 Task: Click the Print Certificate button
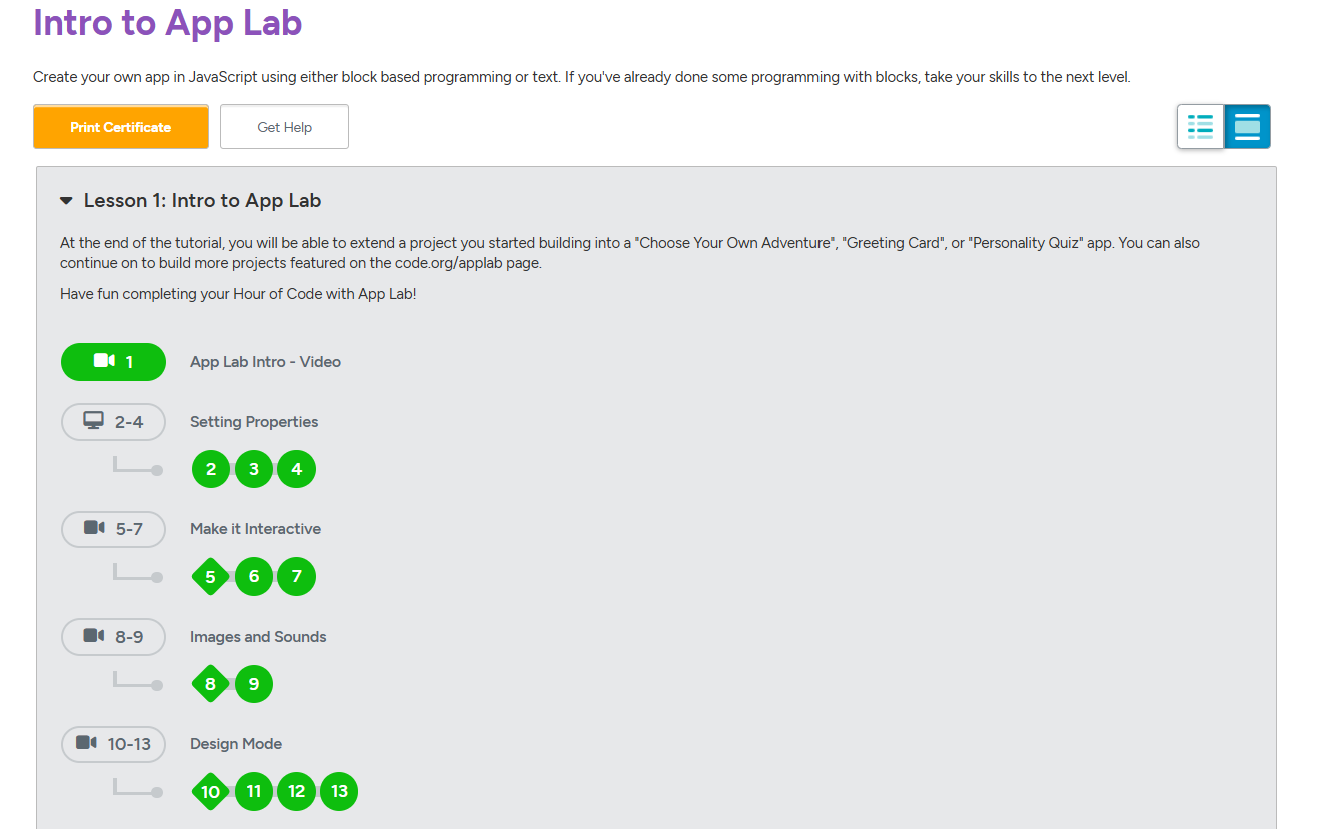pos(121,127)
